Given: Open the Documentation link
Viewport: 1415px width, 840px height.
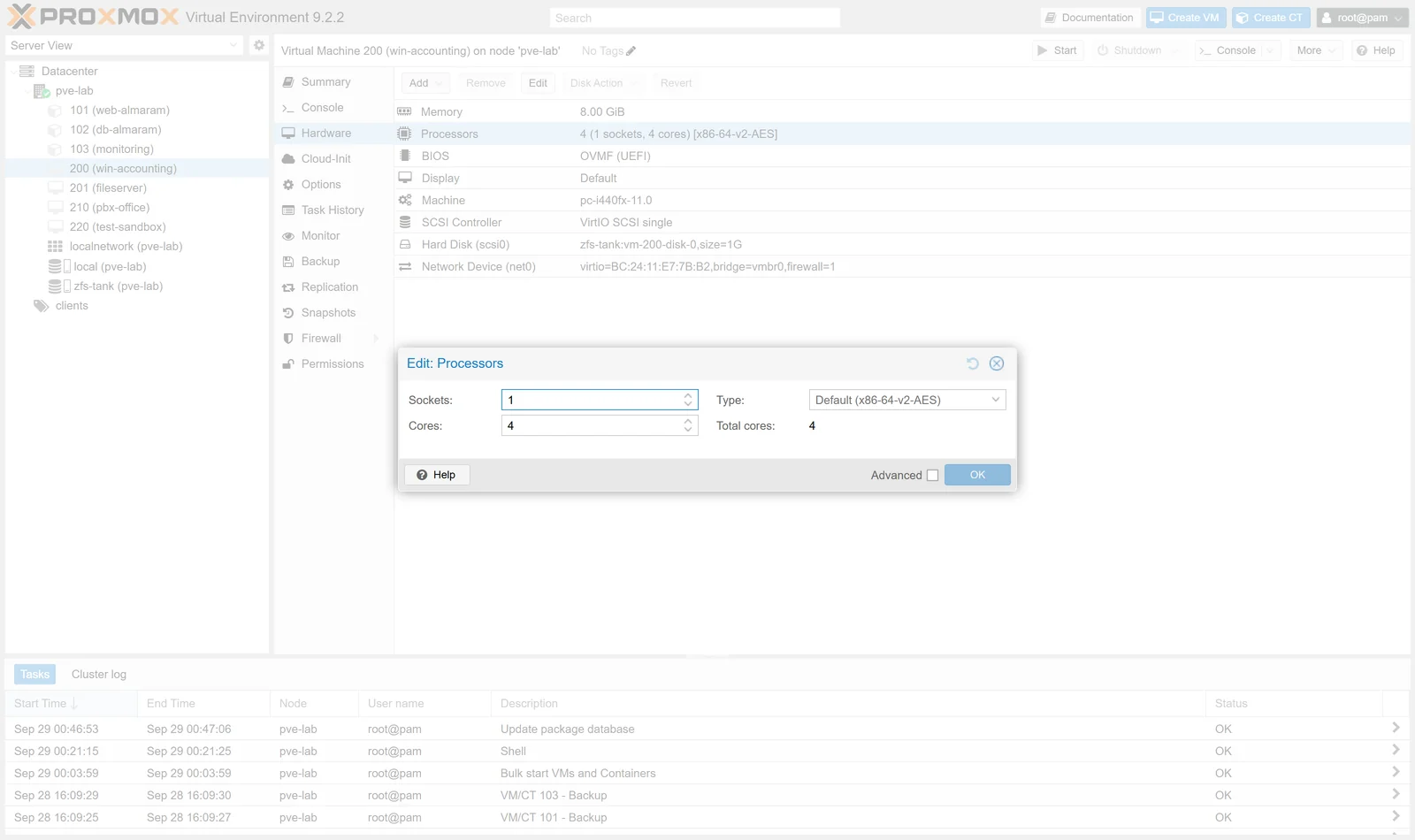Looking at the screenshot, I should (x=1089, y=18).
